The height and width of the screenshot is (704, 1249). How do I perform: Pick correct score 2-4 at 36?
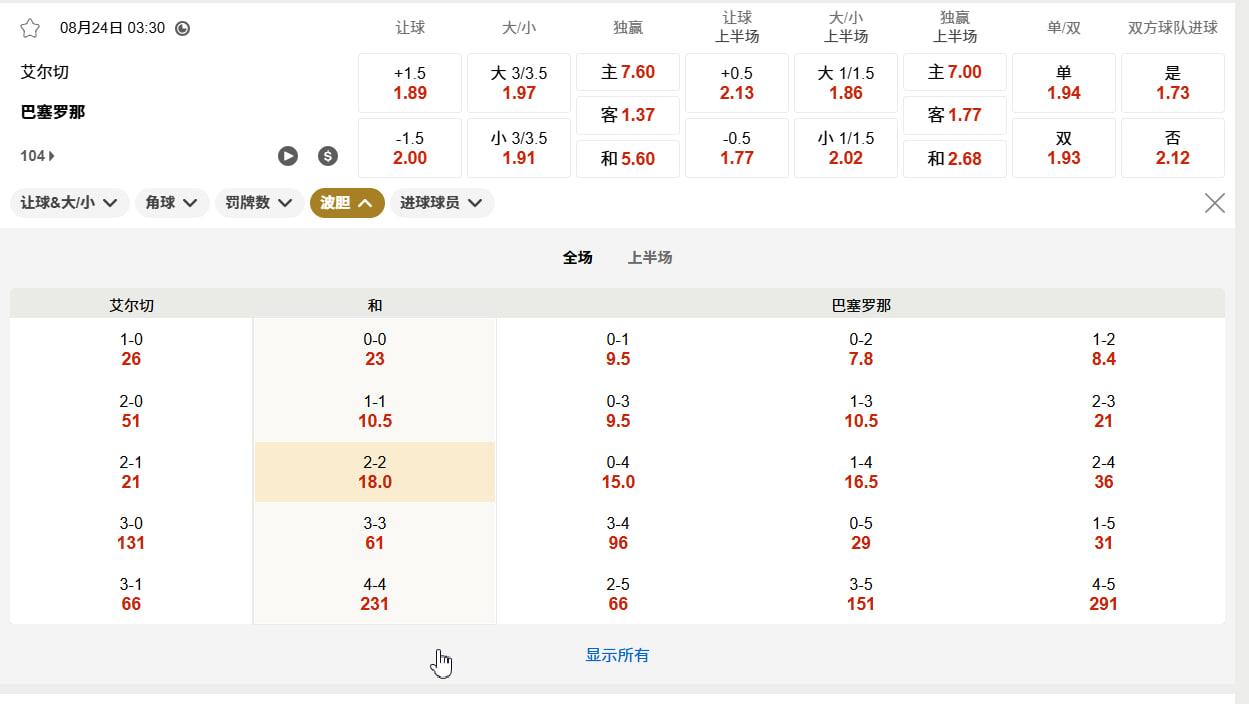tap(1104, 472)
